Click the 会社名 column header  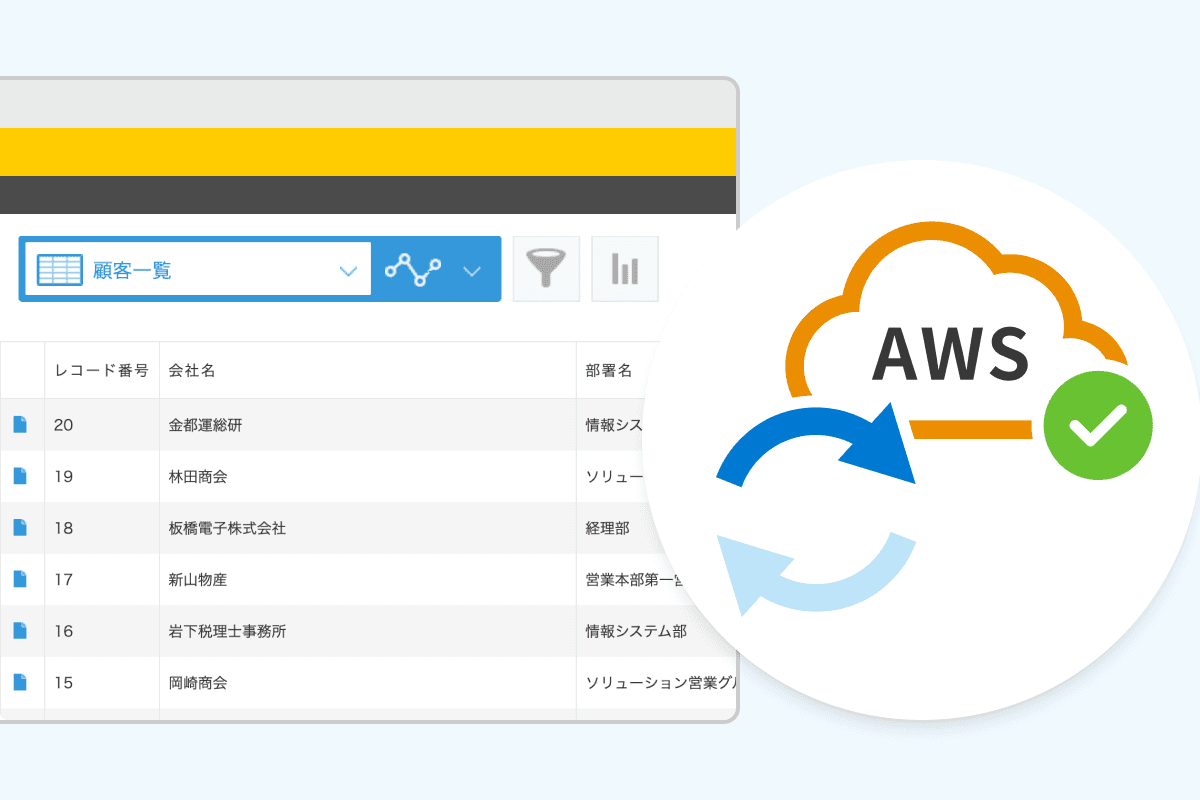[x=368, y=370]
